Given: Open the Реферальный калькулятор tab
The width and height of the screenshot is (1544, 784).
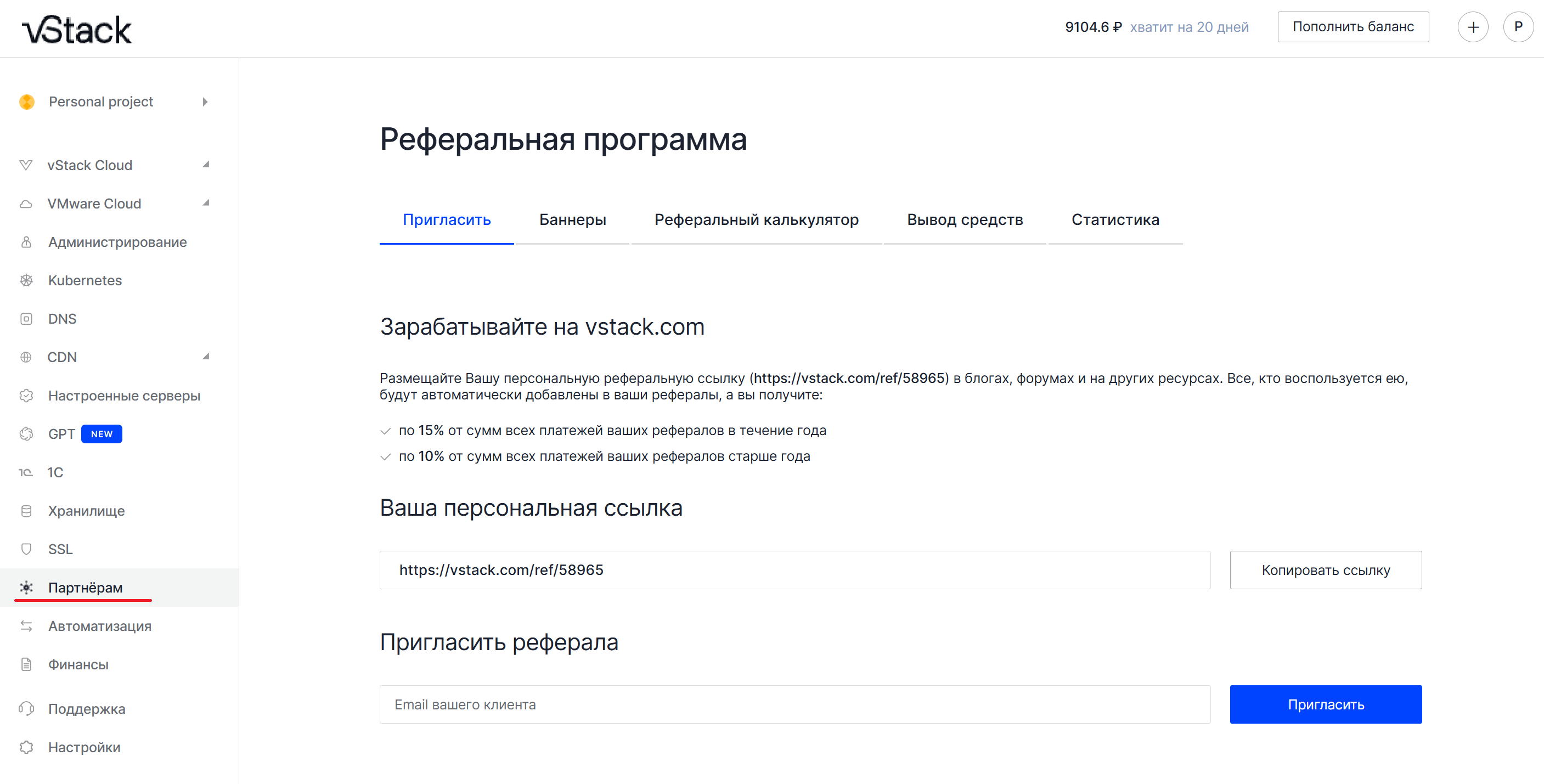Looking at the screenshot, I should coord(756,220).
